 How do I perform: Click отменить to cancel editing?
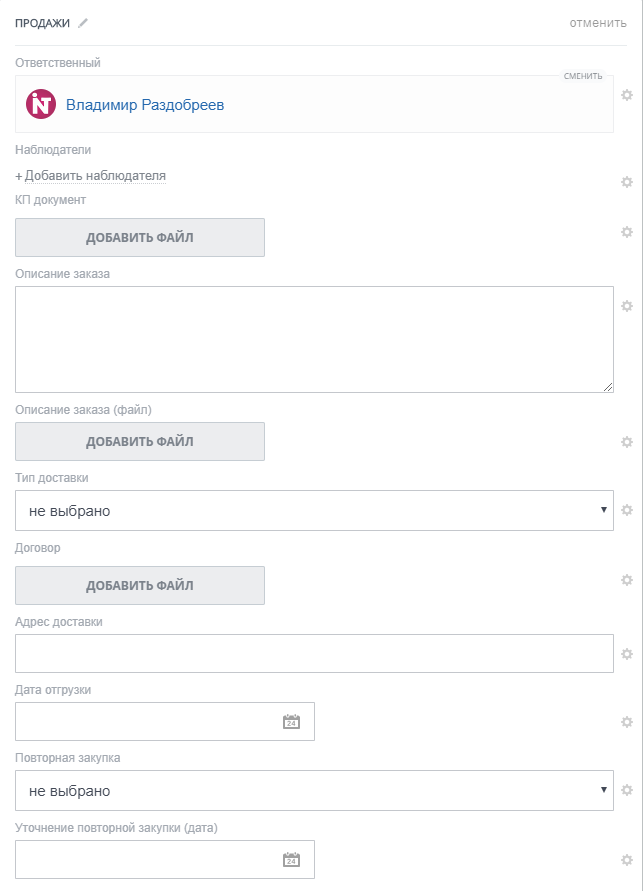[x=598, y=23]
